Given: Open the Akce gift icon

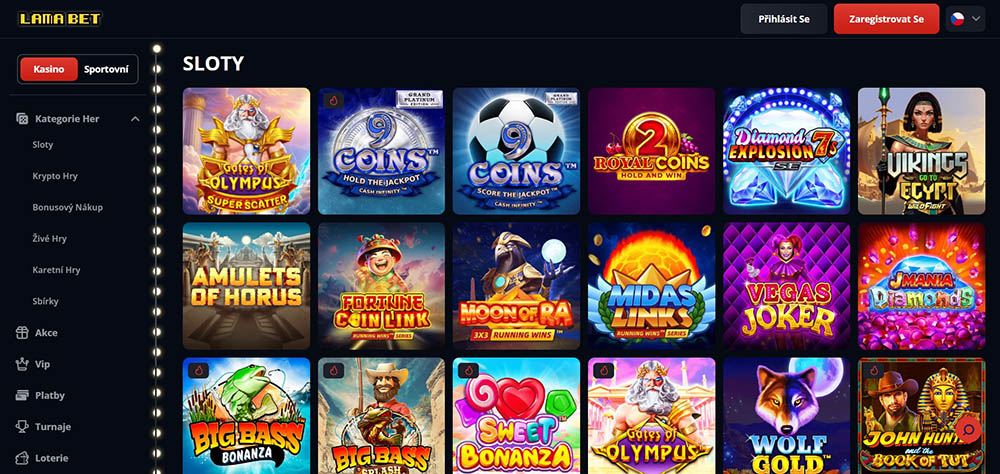Looking at the screenshot, I should pos(22,332).
